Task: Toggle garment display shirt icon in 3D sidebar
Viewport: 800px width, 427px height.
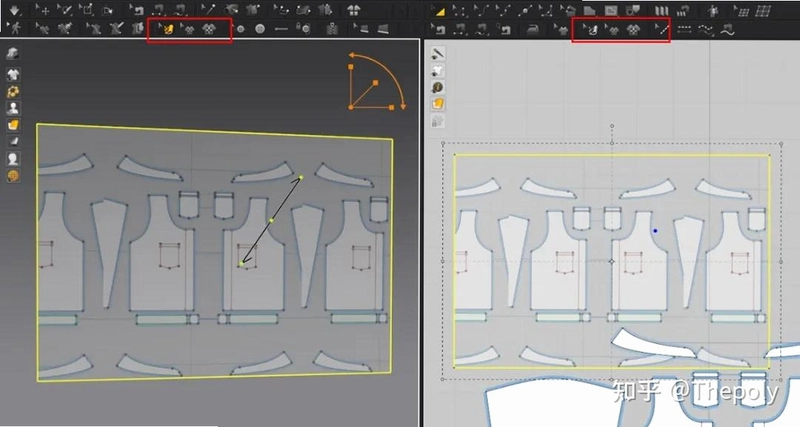Action: point(13,74)
